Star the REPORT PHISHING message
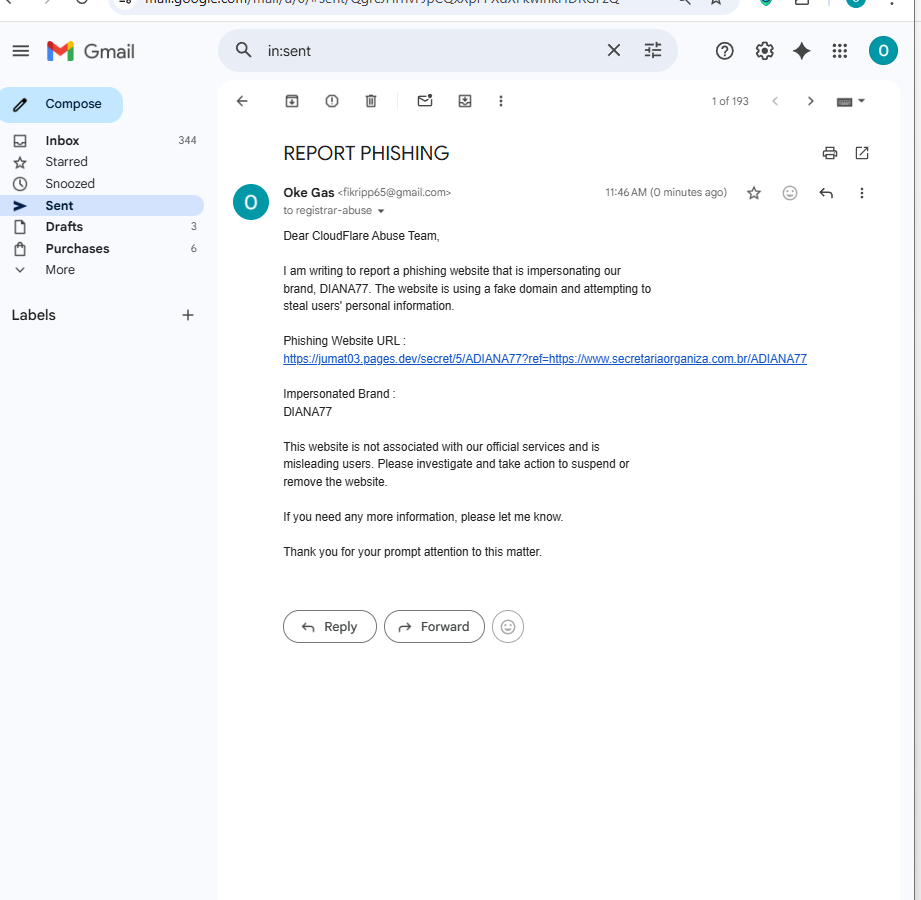 click(x=754, y=193)
